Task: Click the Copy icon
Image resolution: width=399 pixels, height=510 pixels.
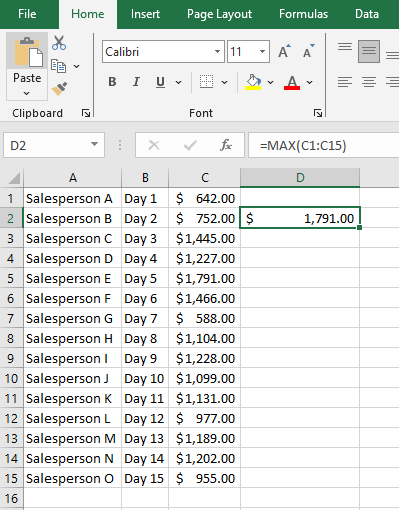Action: (58, 66)
